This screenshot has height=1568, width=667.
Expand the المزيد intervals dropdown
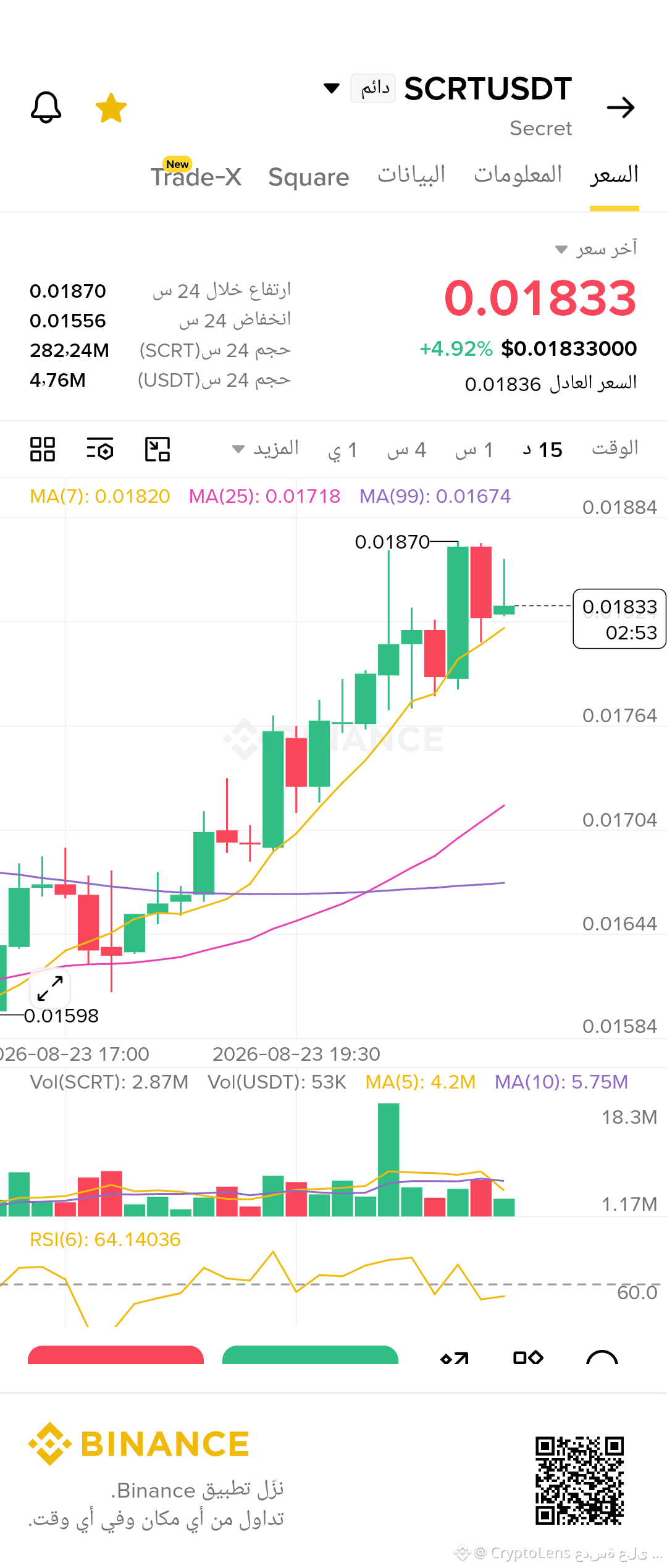point(266,449)
